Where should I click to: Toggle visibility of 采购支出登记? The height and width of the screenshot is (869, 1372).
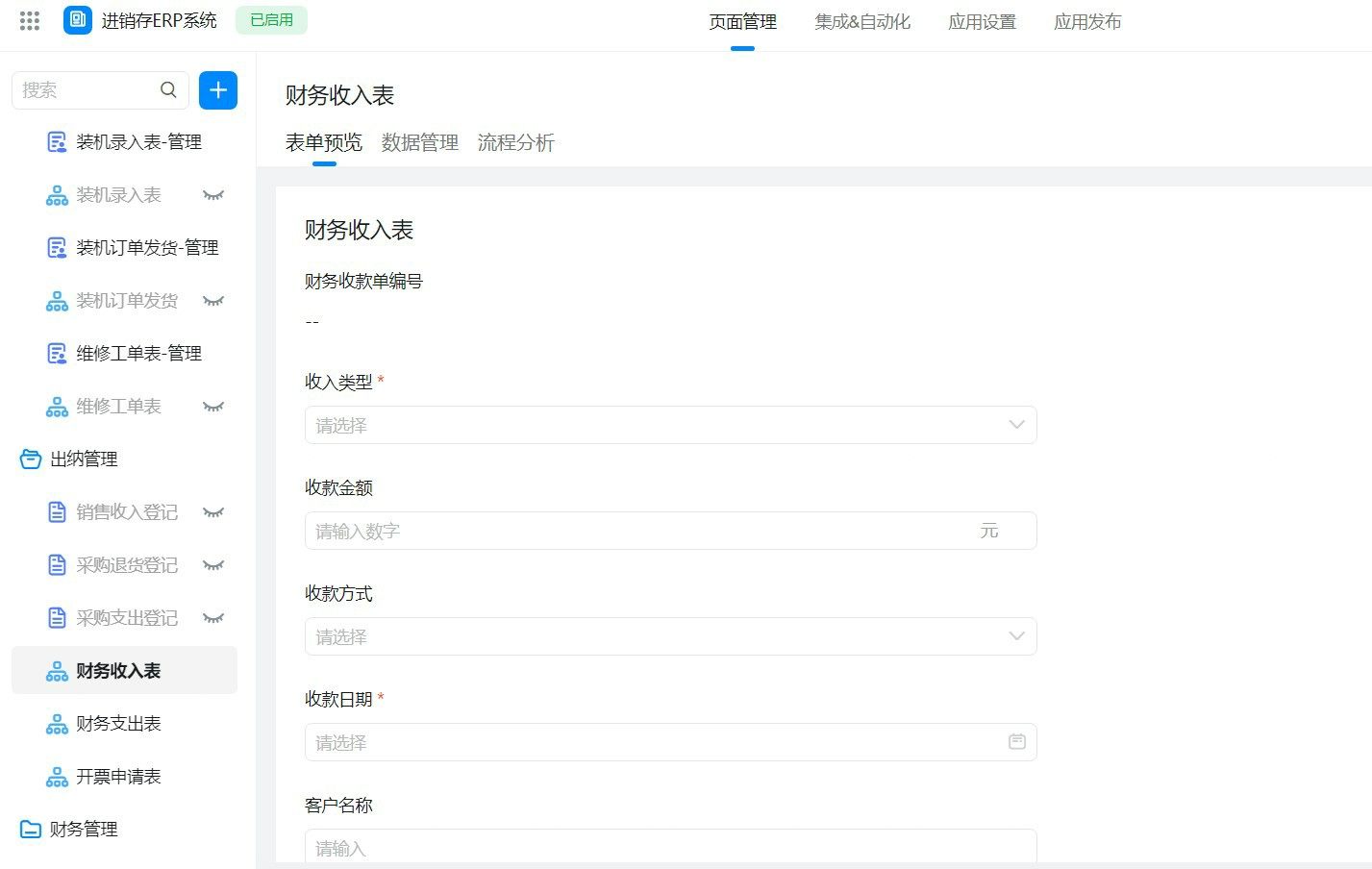tap(213, 618)
